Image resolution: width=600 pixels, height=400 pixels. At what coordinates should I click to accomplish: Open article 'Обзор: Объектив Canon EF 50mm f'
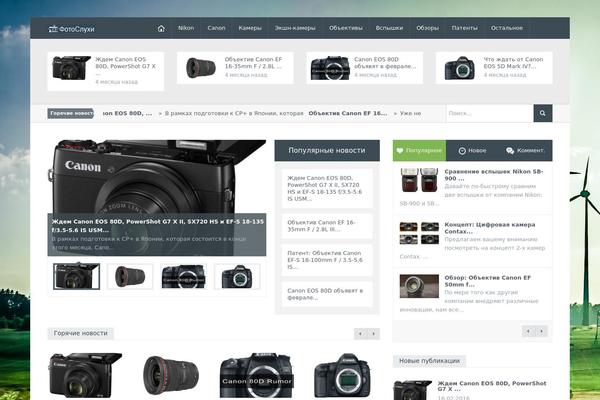pos(488,281)
